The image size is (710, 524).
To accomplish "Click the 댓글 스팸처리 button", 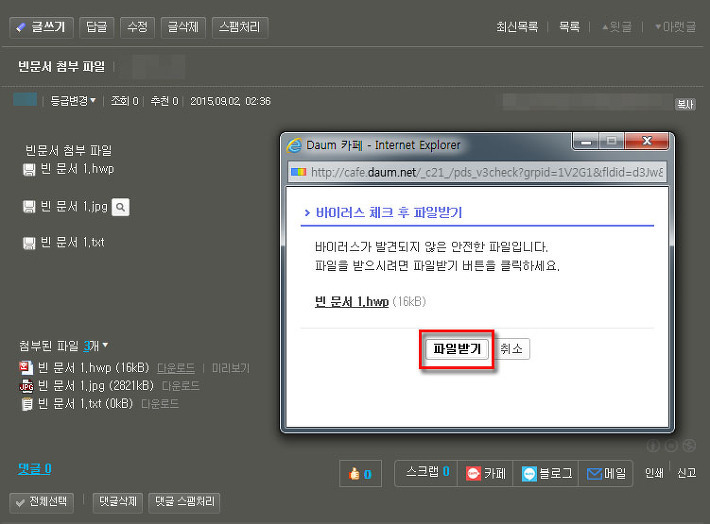I will tap(184, 502).
